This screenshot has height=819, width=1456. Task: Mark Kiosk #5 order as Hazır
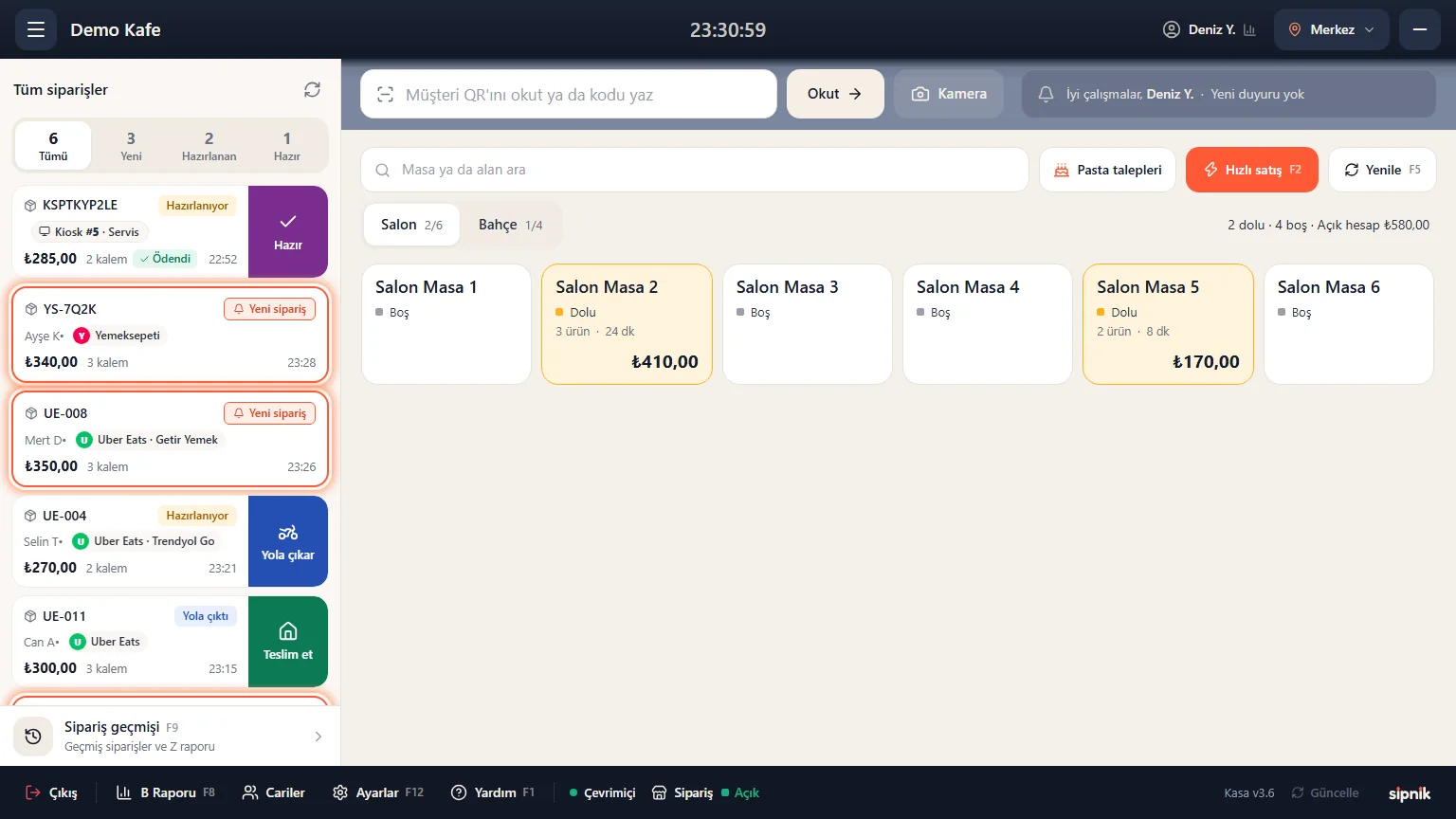tap(288, 231)
